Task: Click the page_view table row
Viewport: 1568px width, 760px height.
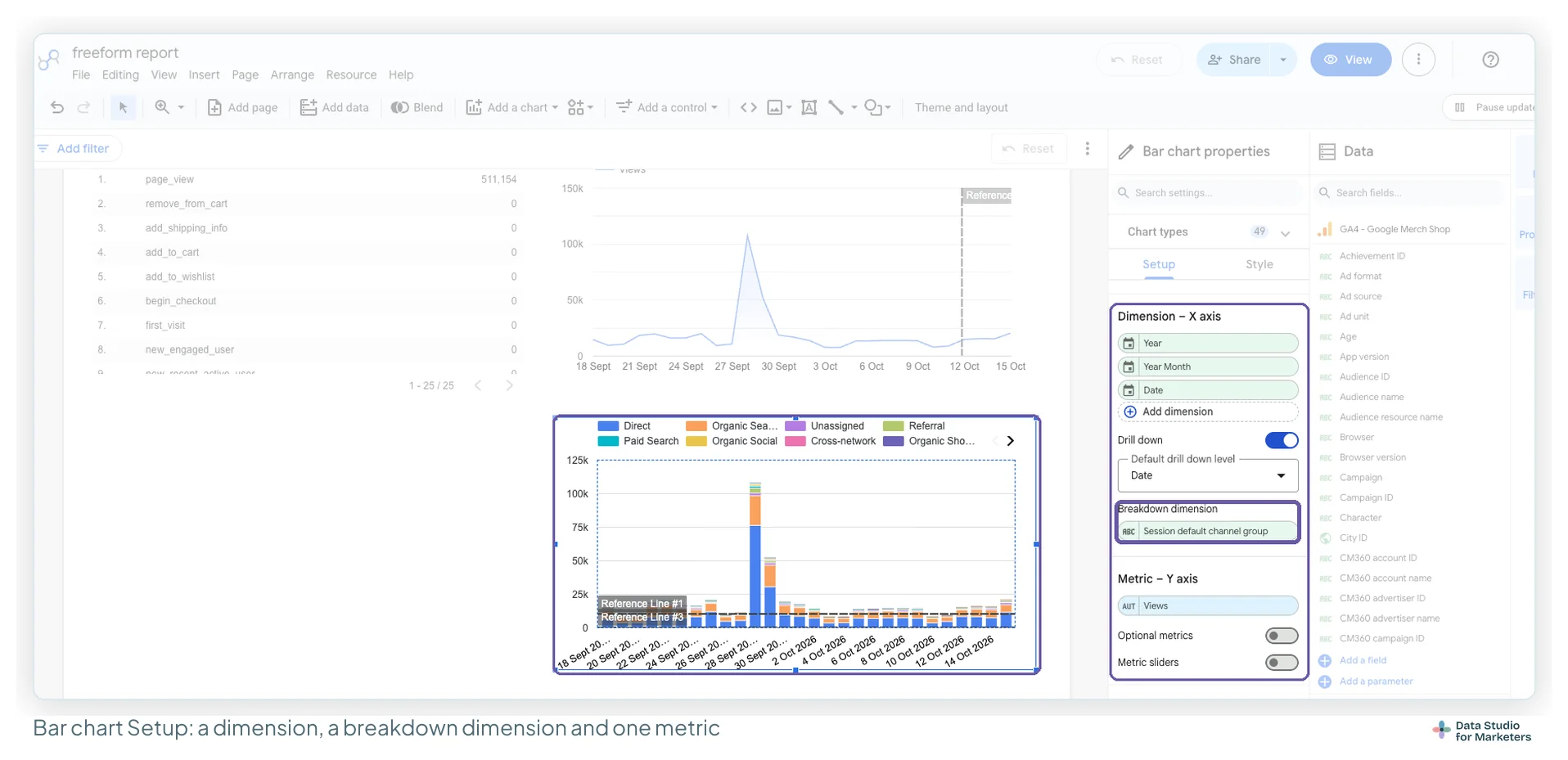Action: click(307, 179)
